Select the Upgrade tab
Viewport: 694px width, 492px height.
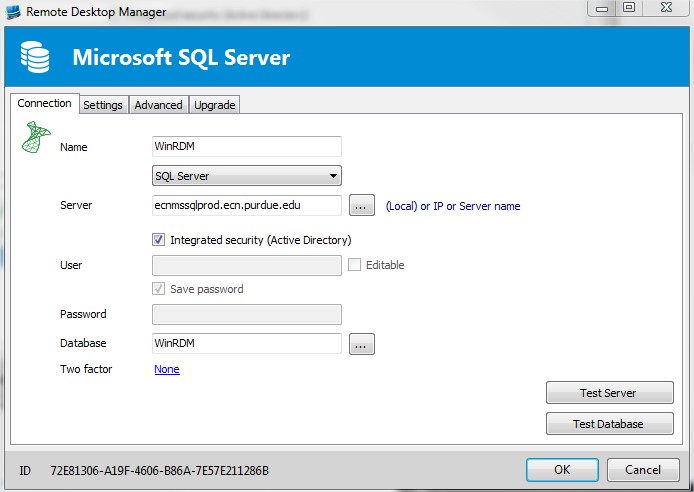214,105
